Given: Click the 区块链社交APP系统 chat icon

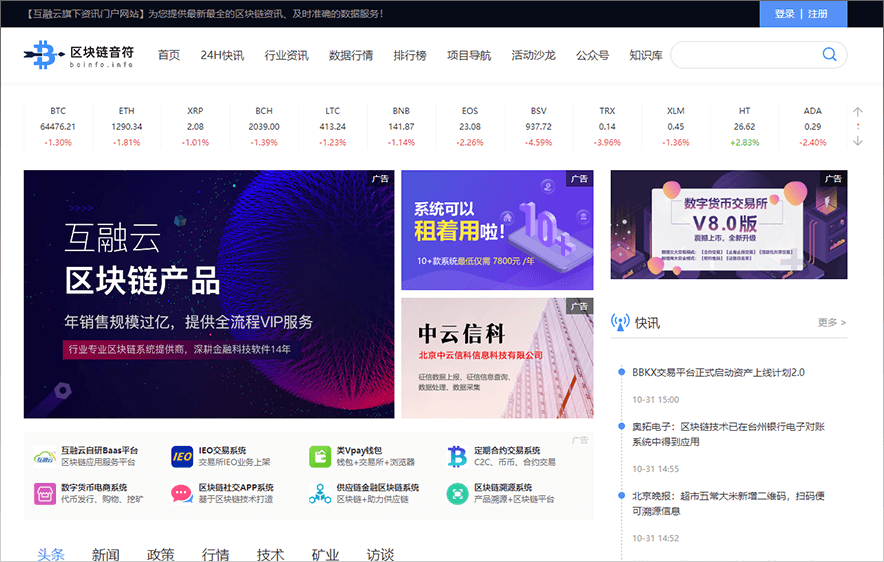Looking at the screenshot, I should pyautogui.click(x=182, y=493).
